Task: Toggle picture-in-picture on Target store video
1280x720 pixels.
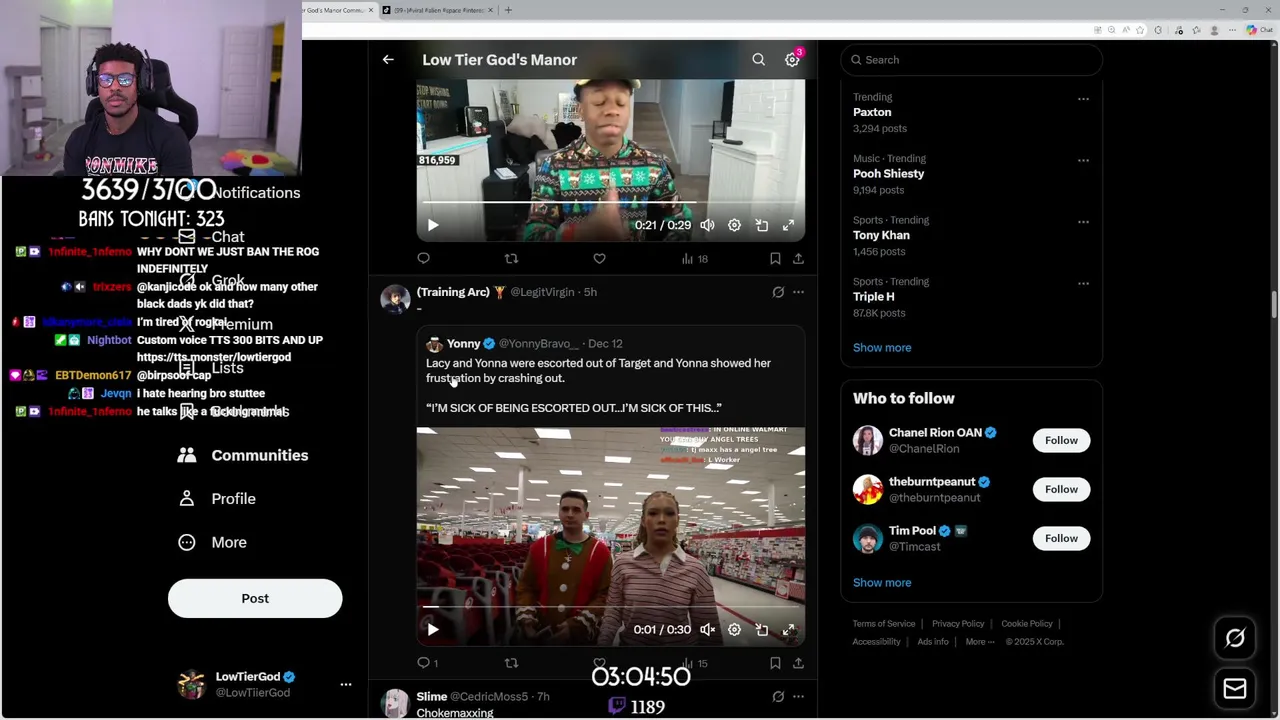Action: click(761, 630)
